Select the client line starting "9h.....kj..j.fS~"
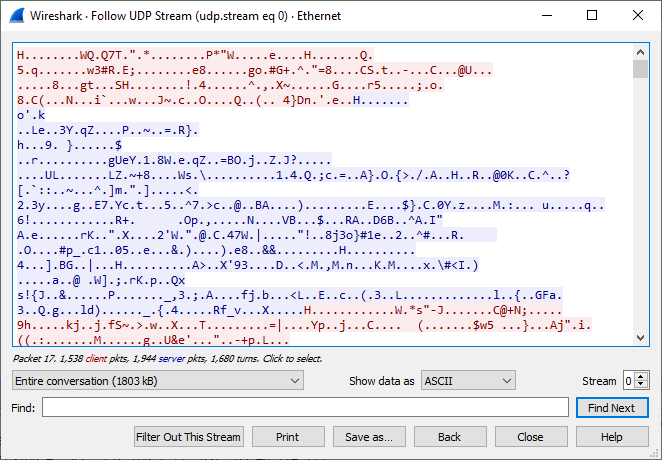 (x=304, y=325)
